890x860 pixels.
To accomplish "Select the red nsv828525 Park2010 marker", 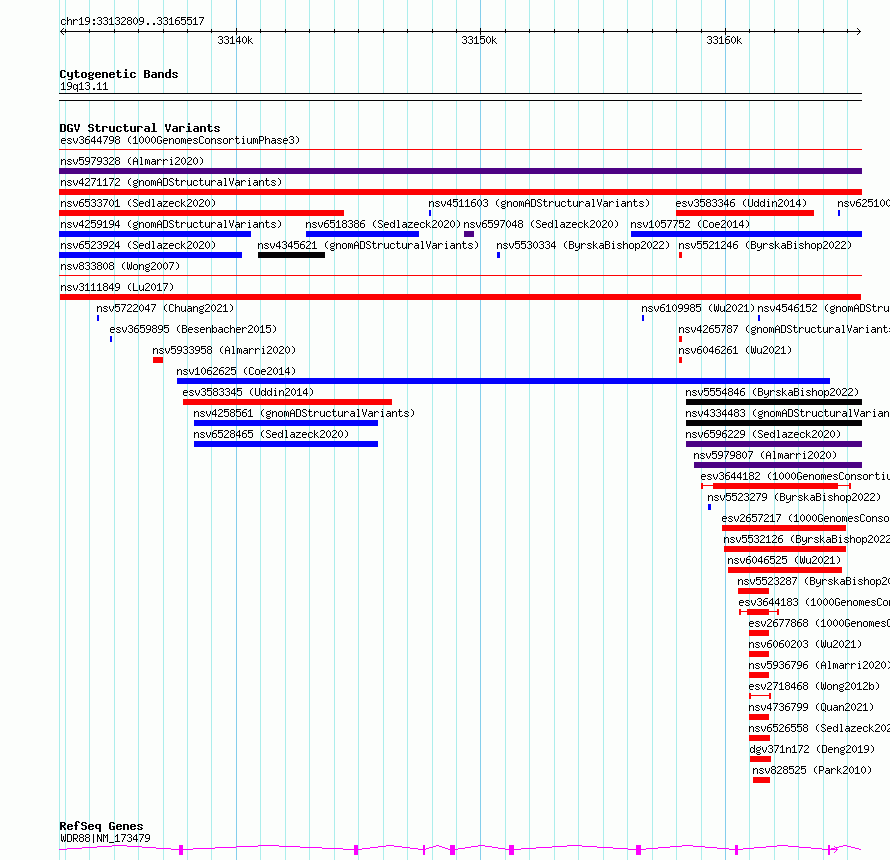I will pyautogui.click(x=762, y=780).
